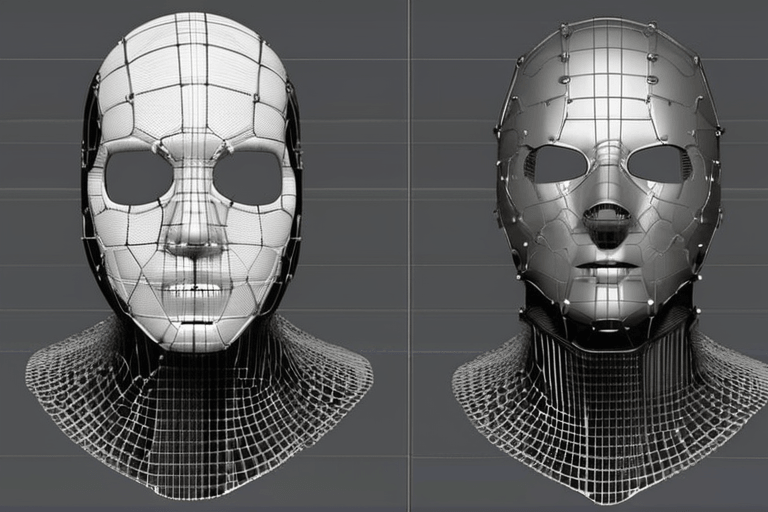Select left eye hole of chrome mask
Screen dimensions: 768x512
[559, 163]
